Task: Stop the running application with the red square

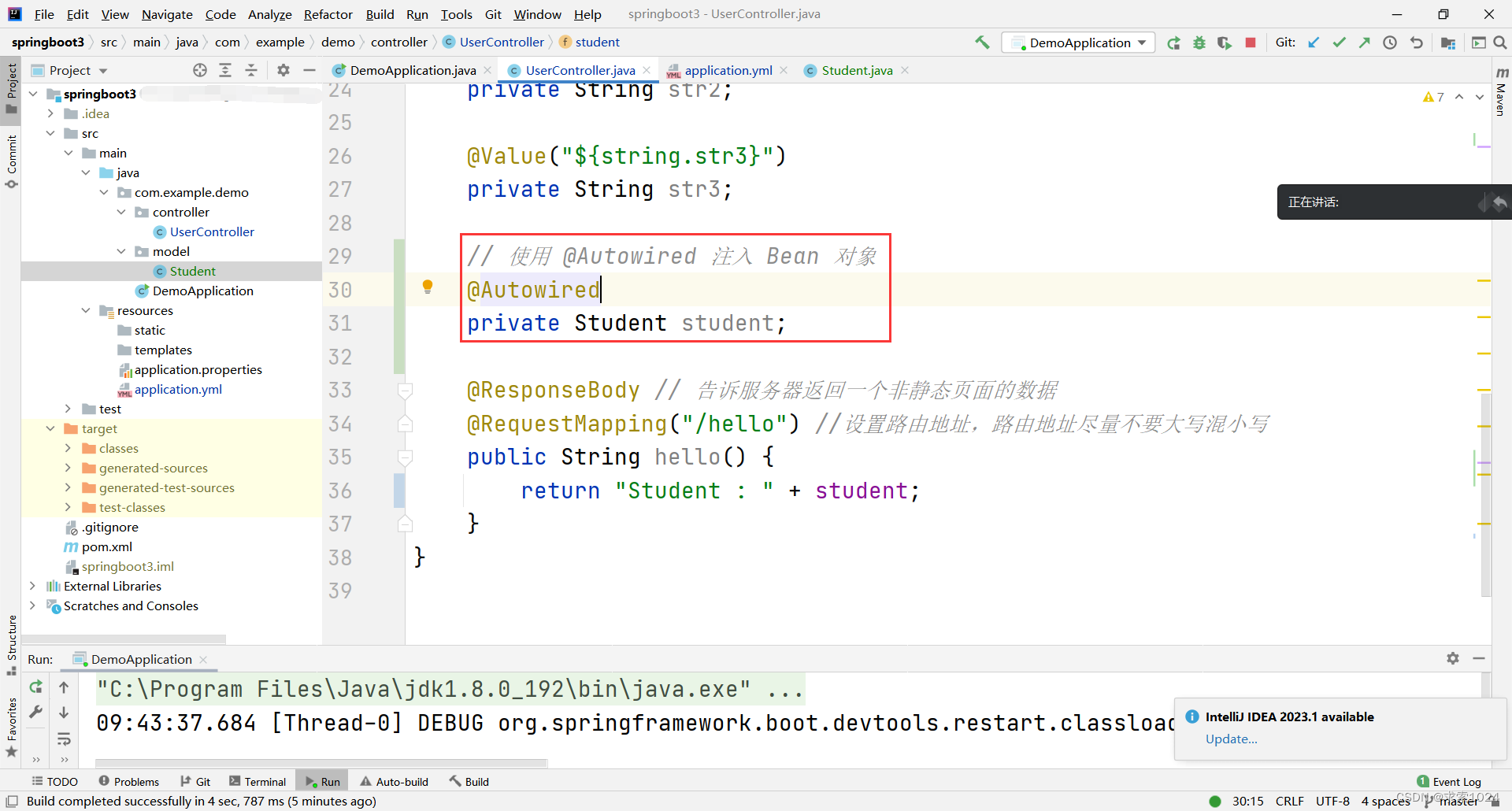Action: (1251, 43)
